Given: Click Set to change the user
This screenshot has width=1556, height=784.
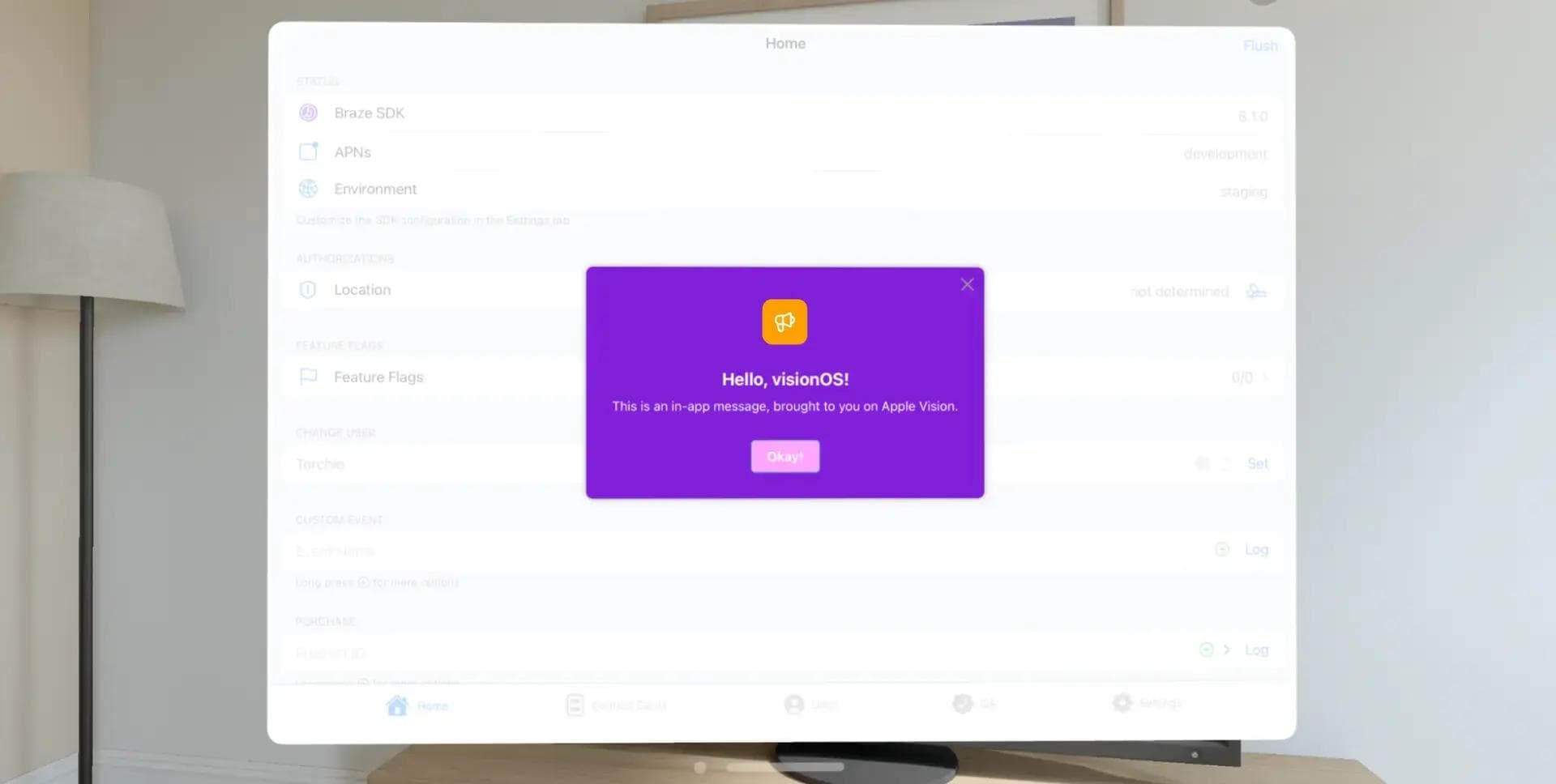Looking at the screenshot, I should tap(1257, 463).
